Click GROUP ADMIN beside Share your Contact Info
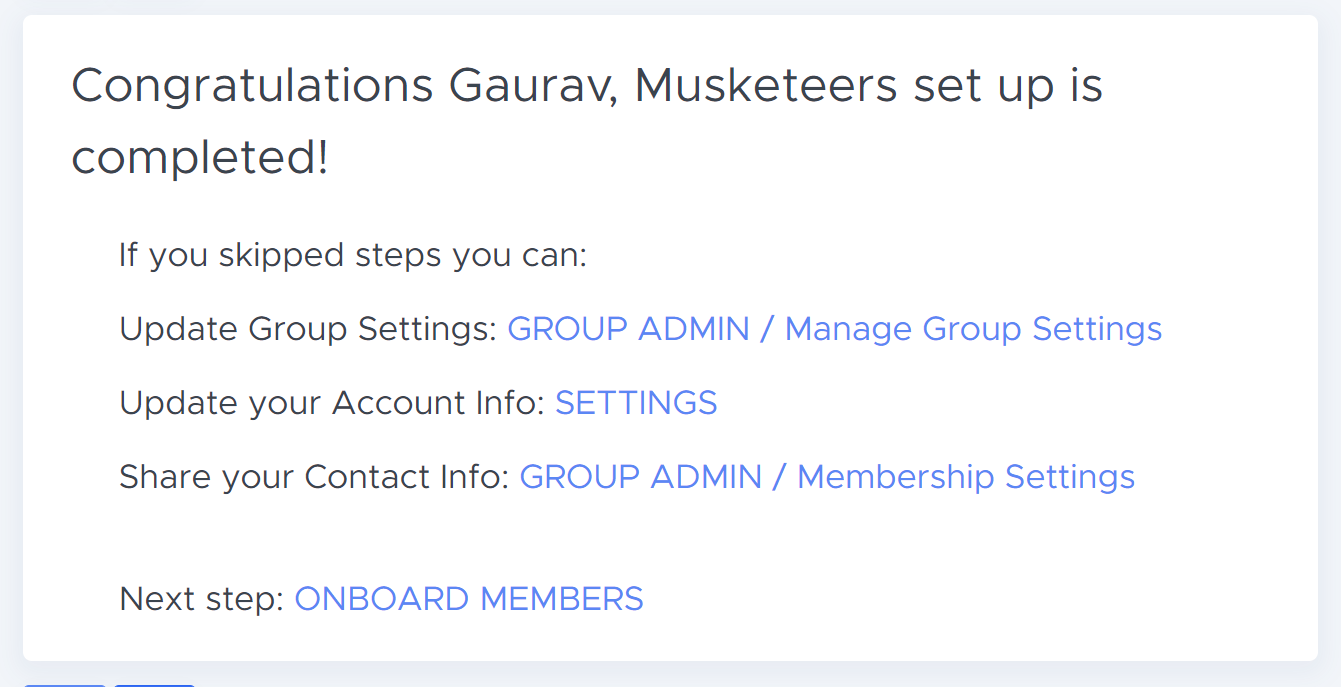This screenshot has height=687, width=1341. (x=641, y=477)
